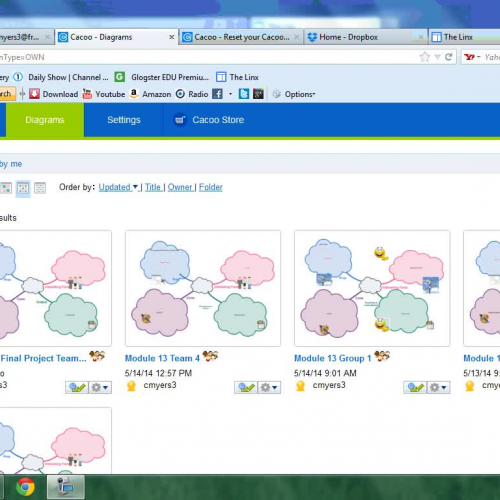Click the Twitter toolbar icon
The width and height of the screenshot is (500, 500).
(244, 94)
